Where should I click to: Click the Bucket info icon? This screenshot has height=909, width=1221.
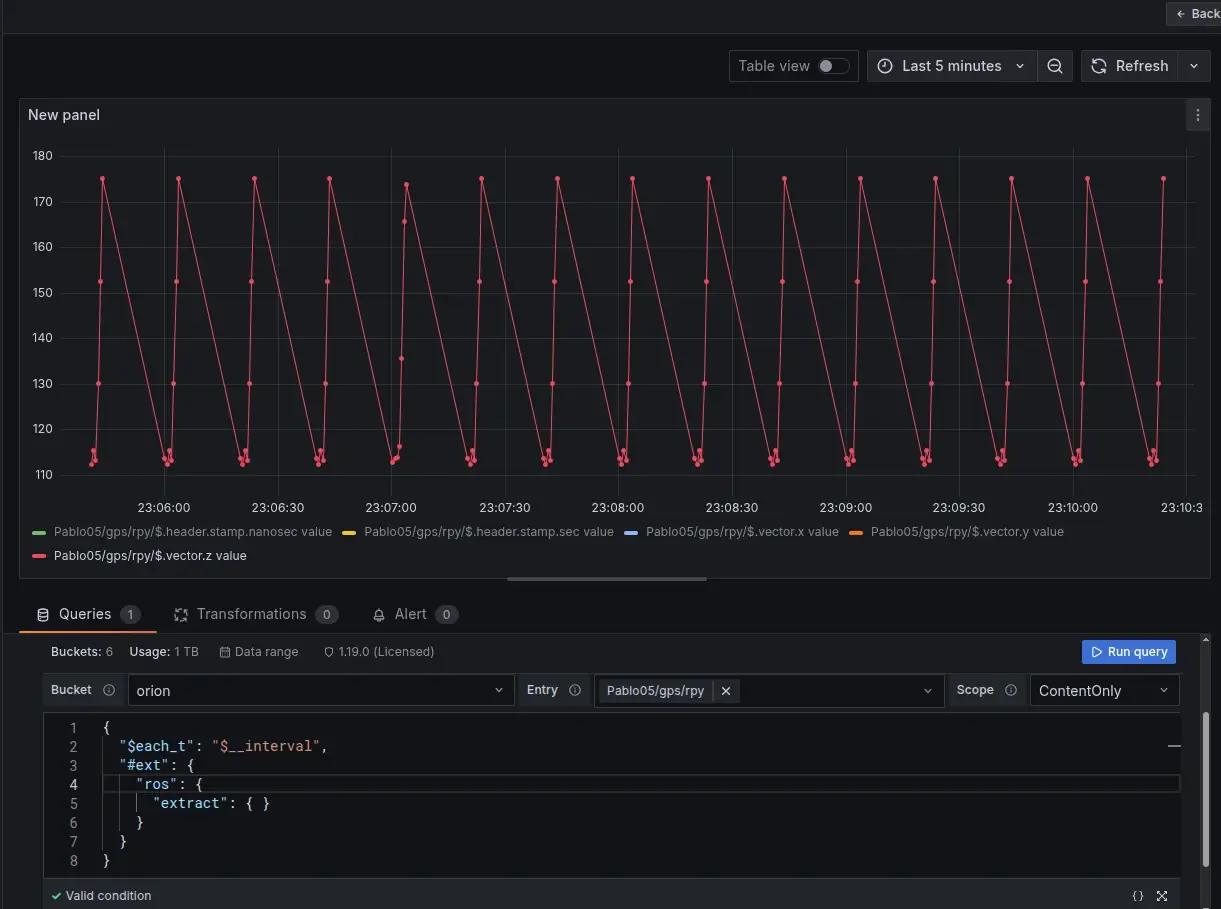[110, 689]
